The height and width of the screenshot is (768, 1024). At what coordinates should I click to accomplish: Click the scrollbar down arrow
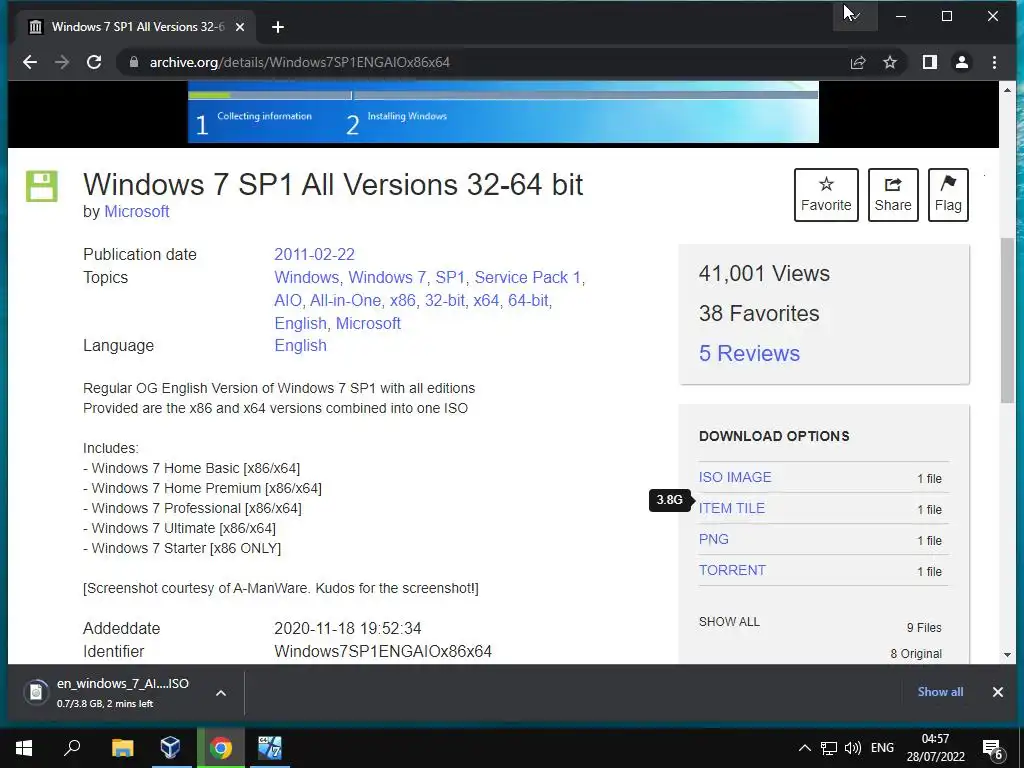pyautogui.click(x=1006, y=654)
